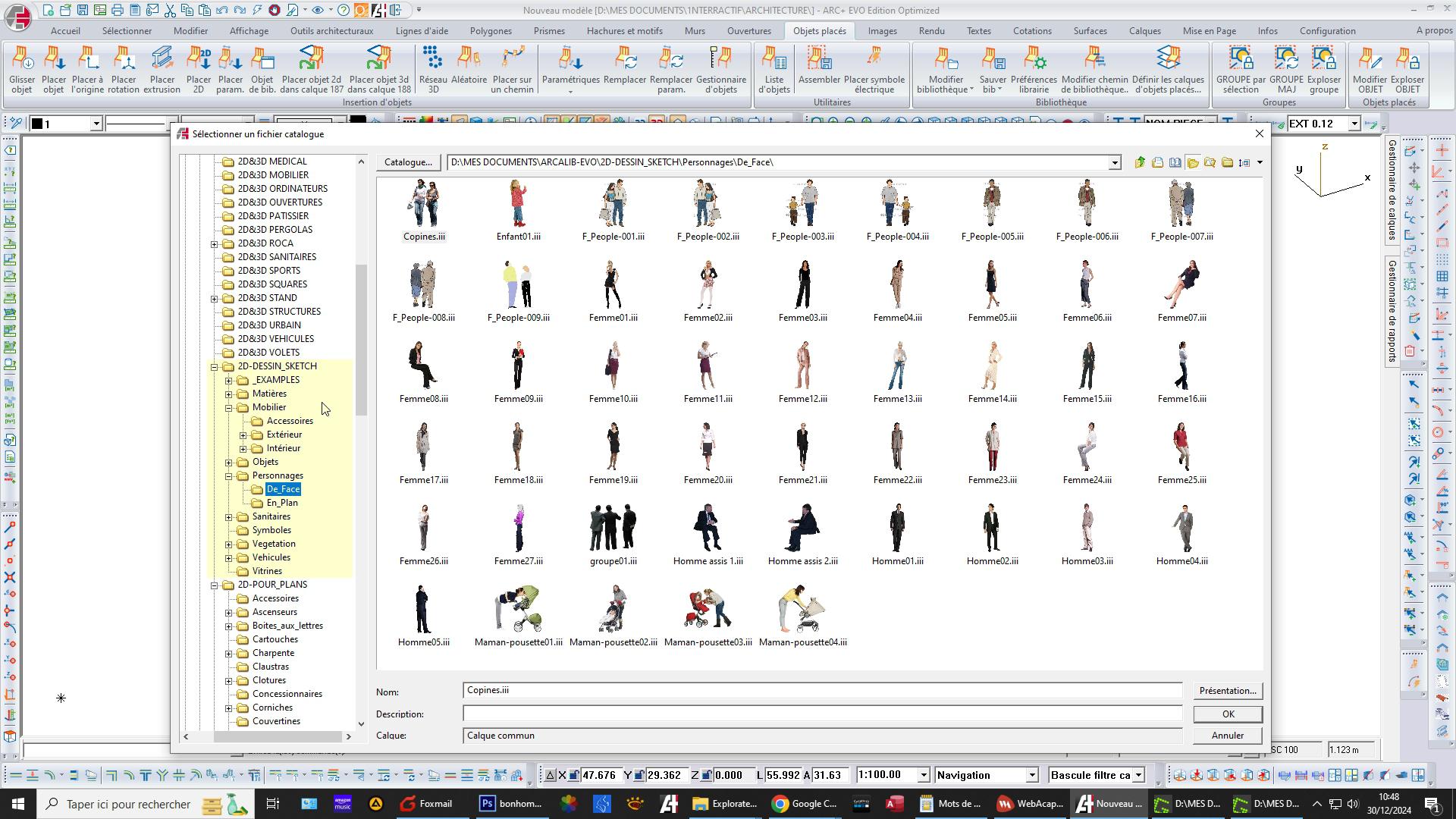The height and width of the screenshot is (819, 1456).
Task: Toggle the Y coordinate lock
Action: pyautogui.click(x=639, y=775)
